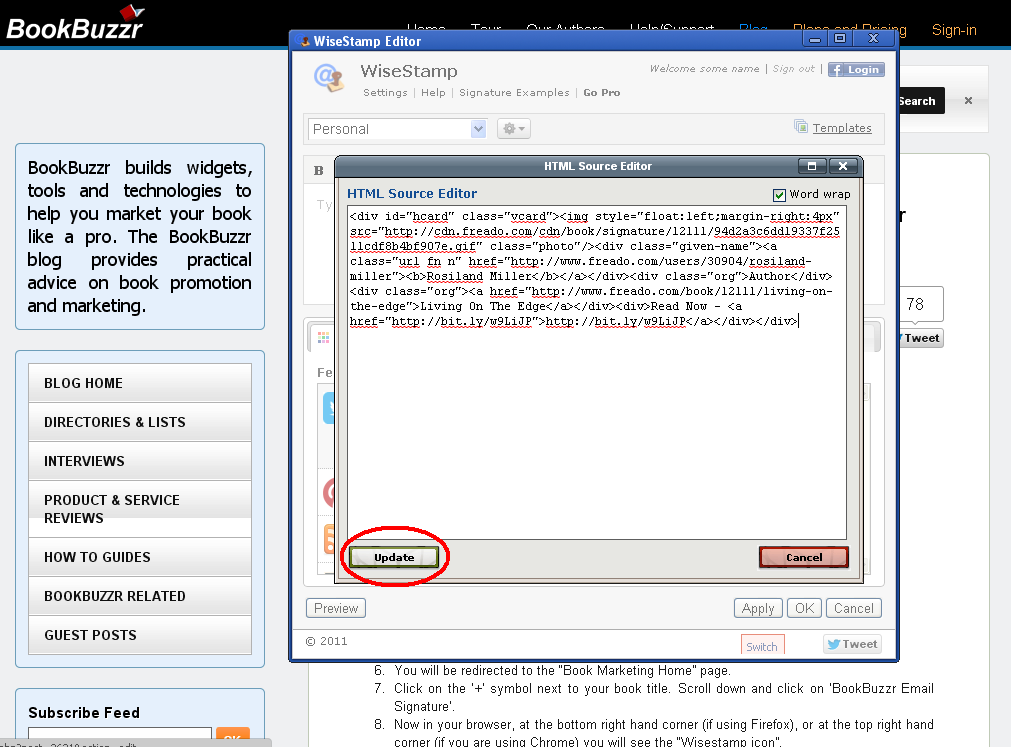Image resolution: width=1011 pixels, height=747 pixels.
Task: Click the Tweet button at bottom
Action: coord(852,644)
